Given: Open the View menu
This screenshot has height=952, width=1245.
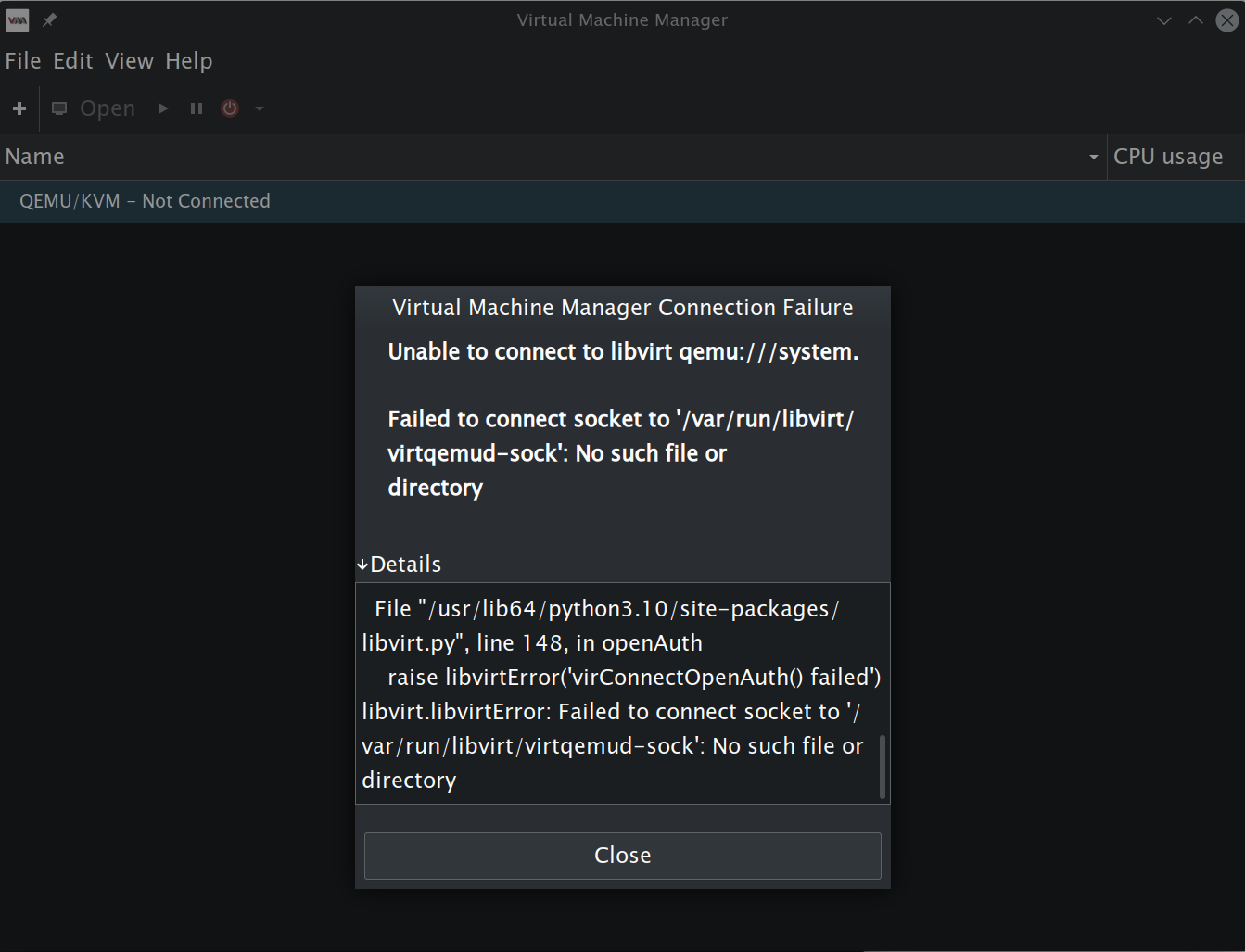Looking at the screenshot, I should click(130, 61).
